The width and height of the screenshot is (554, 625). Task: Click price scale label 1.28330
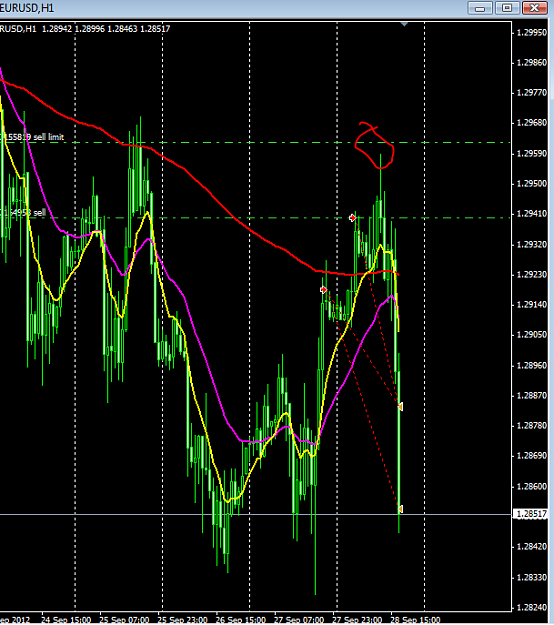(532, 577)
